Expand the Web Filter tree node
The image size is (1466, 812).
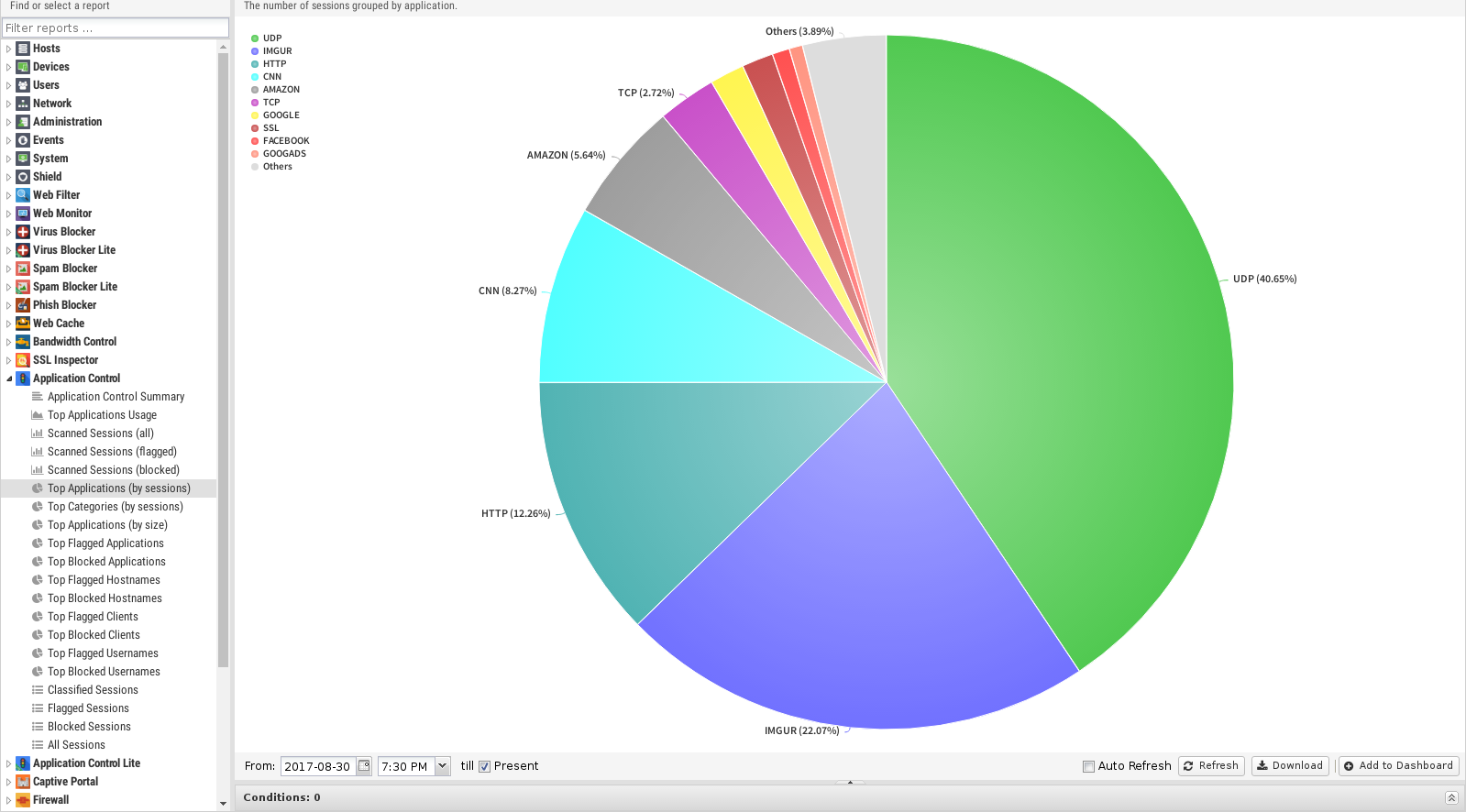(9, 195)
